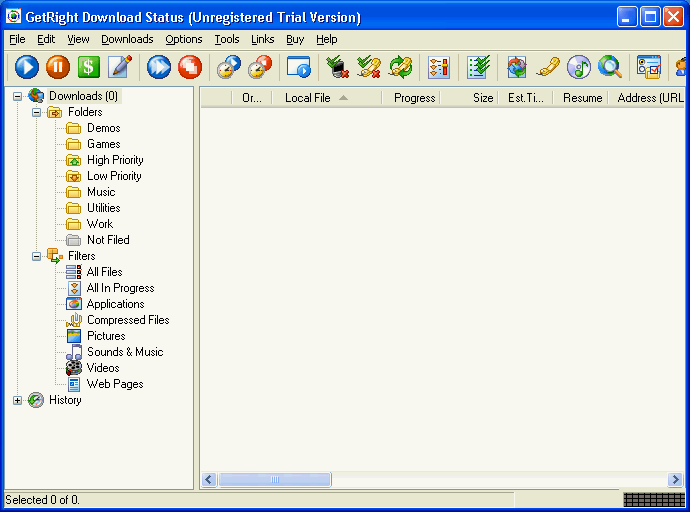Click the phone with checkmarks hang-up icon
This screenshot has width=690, height=512.
click(x=369, y=67)
